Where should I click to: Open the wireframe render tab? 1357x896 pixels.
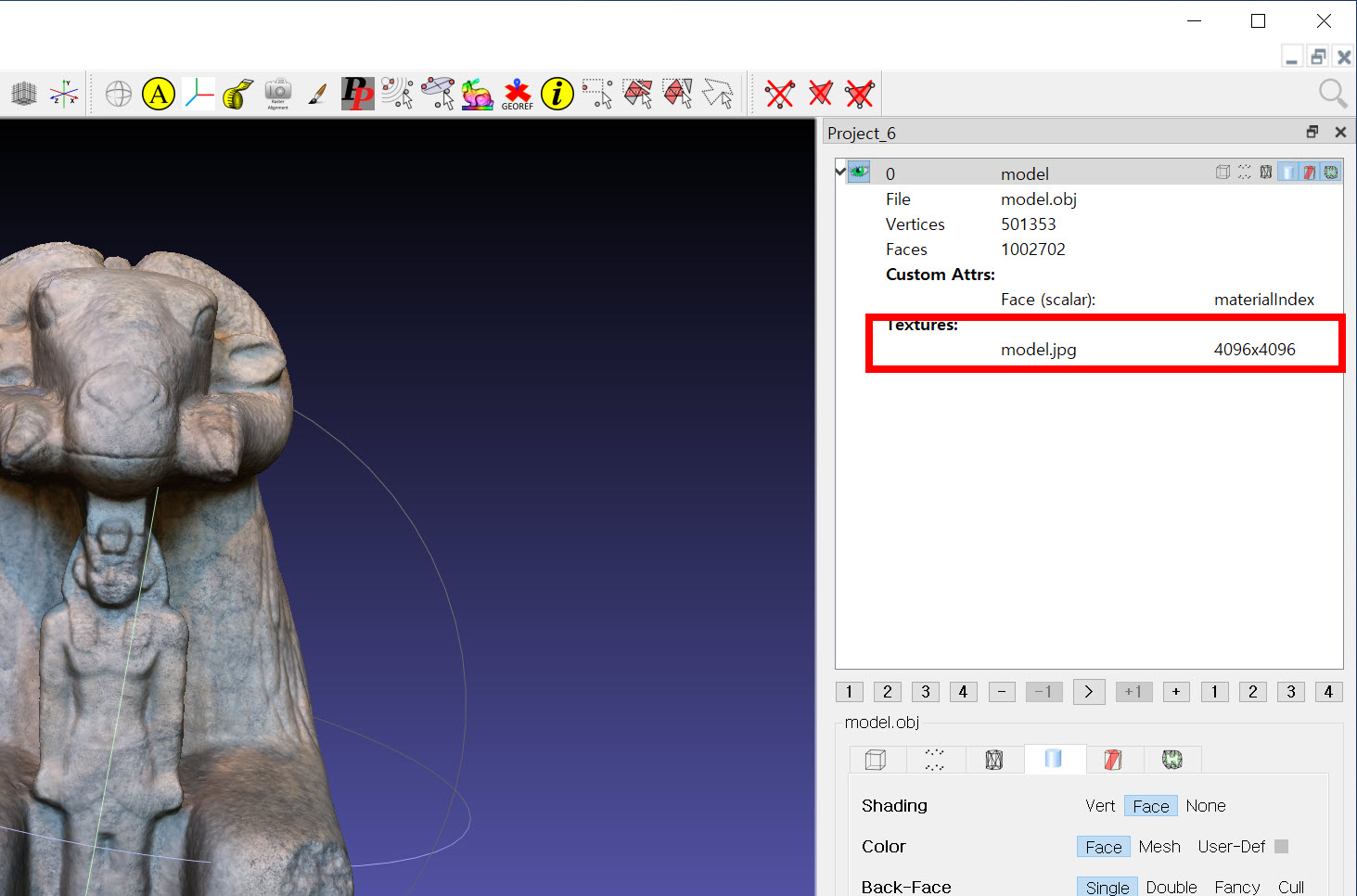click(x=994, y=760)
